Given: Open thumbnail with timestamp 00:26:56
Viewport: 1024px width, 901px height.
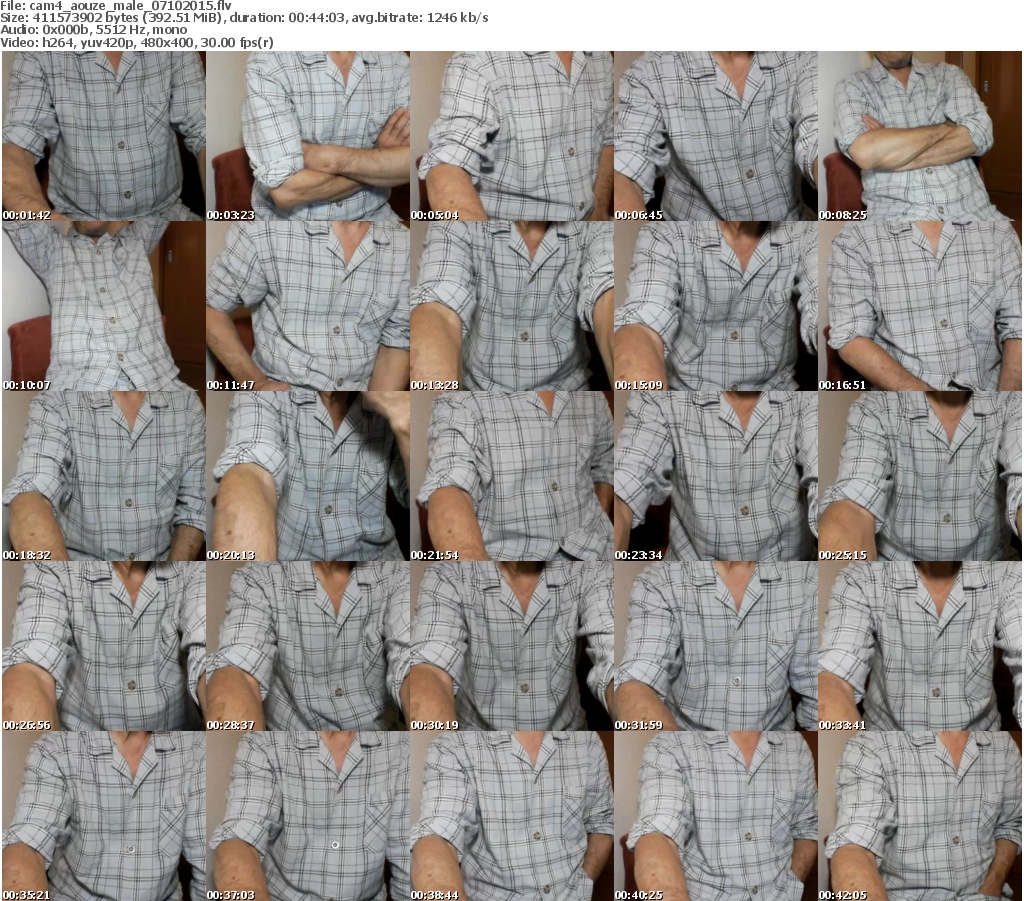Looking at the screenshot, I should point(104,646).
